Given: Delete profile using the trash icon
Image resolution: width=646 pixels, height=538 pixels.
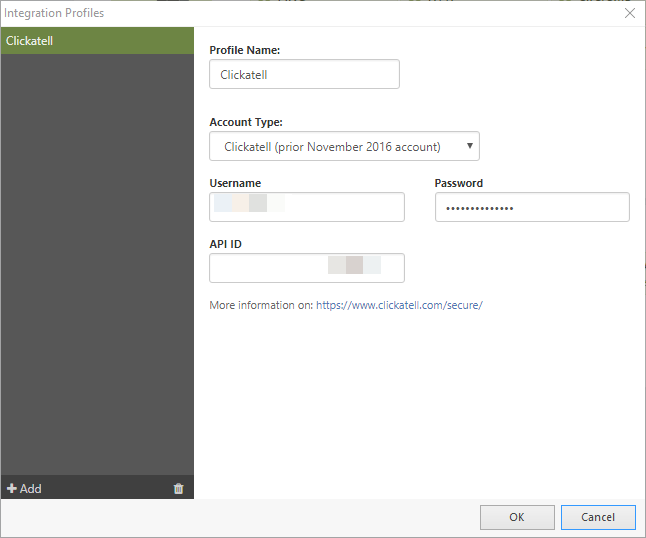Looking at the screenshot, I should [x=178, y=489].
